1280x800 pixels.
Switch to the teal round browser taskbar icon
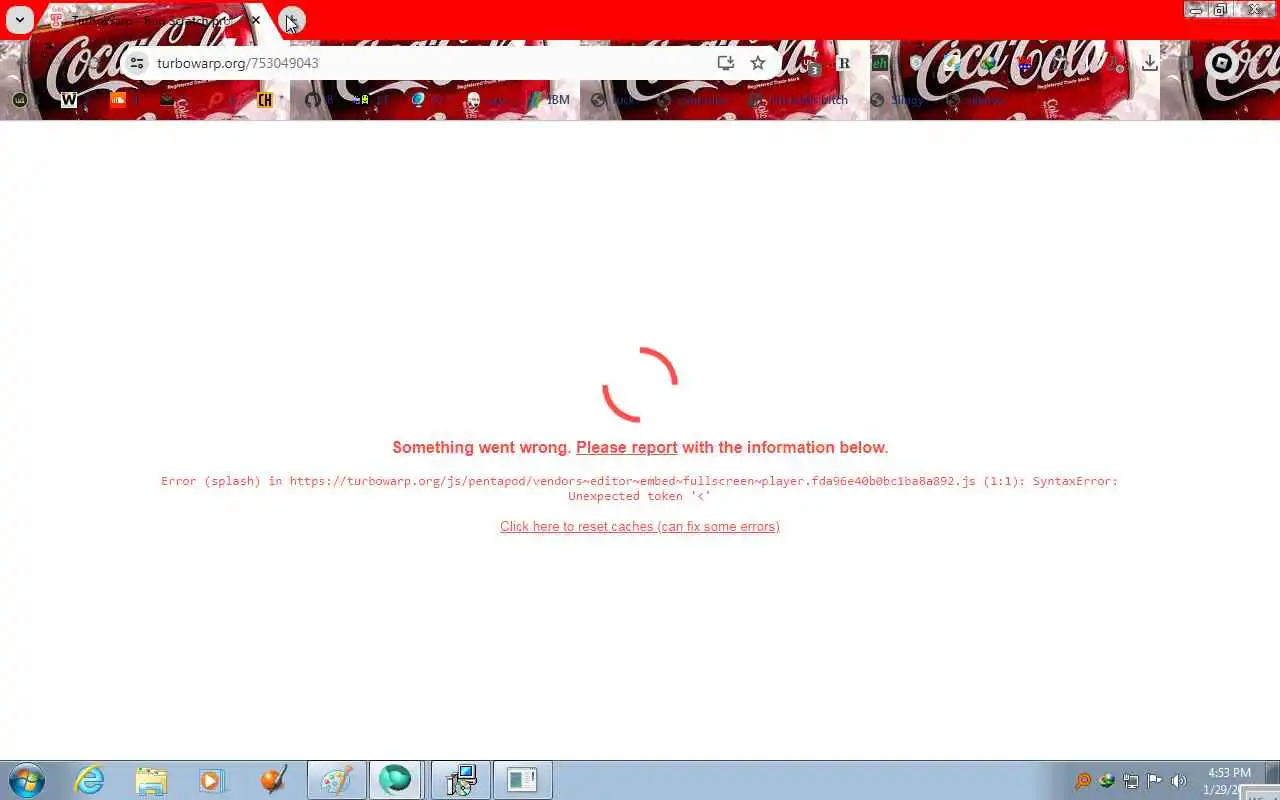click(x=395, y=780)
